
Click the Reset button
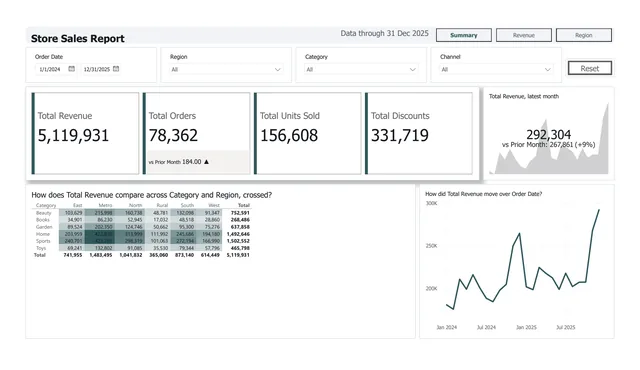pos(590,68)
